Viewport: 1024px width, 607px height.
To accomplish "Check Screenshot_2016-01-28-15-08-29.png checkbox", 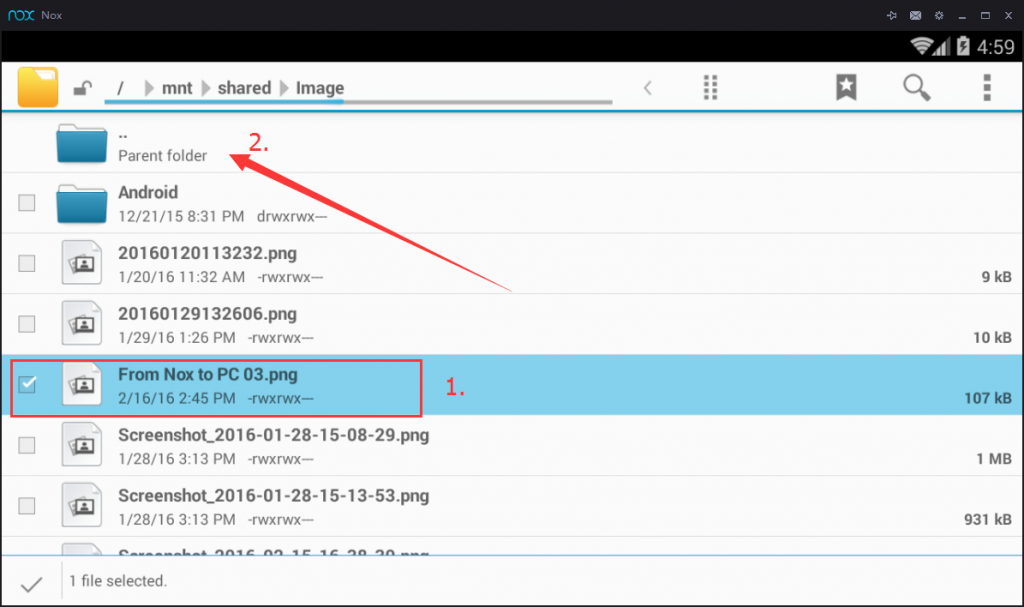I will click(27, 445).
